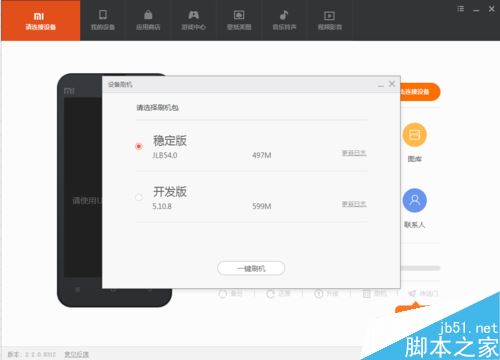Click the shopping bag icon in top bar
The image size is (500, 360).
[148, 15]
